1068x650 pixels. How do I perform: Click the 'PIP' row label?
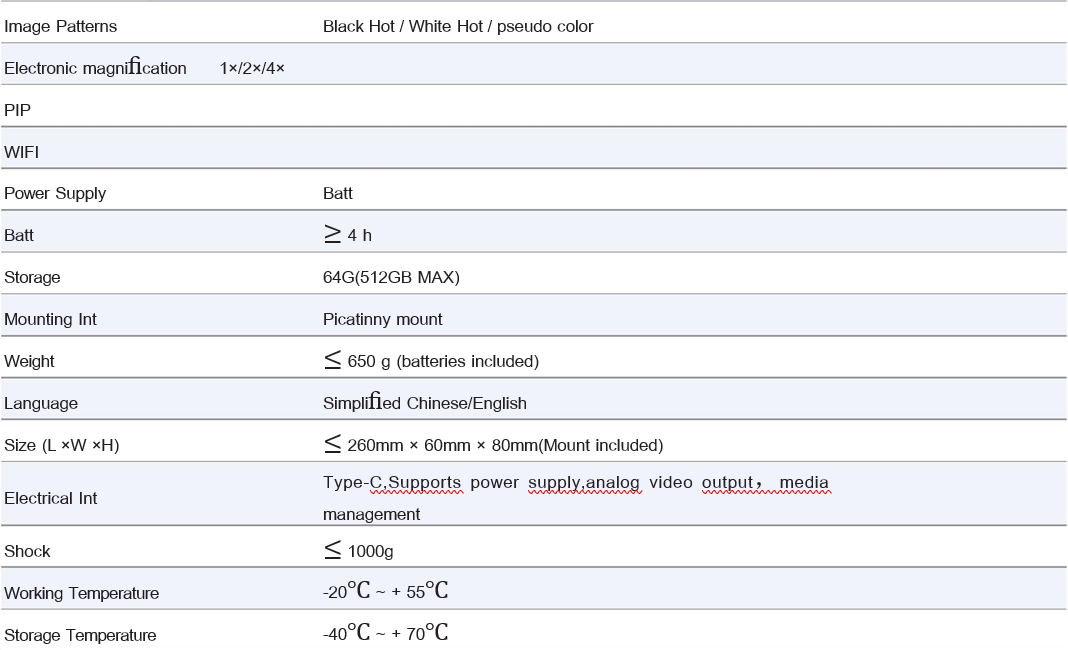[x=18, y=110]
